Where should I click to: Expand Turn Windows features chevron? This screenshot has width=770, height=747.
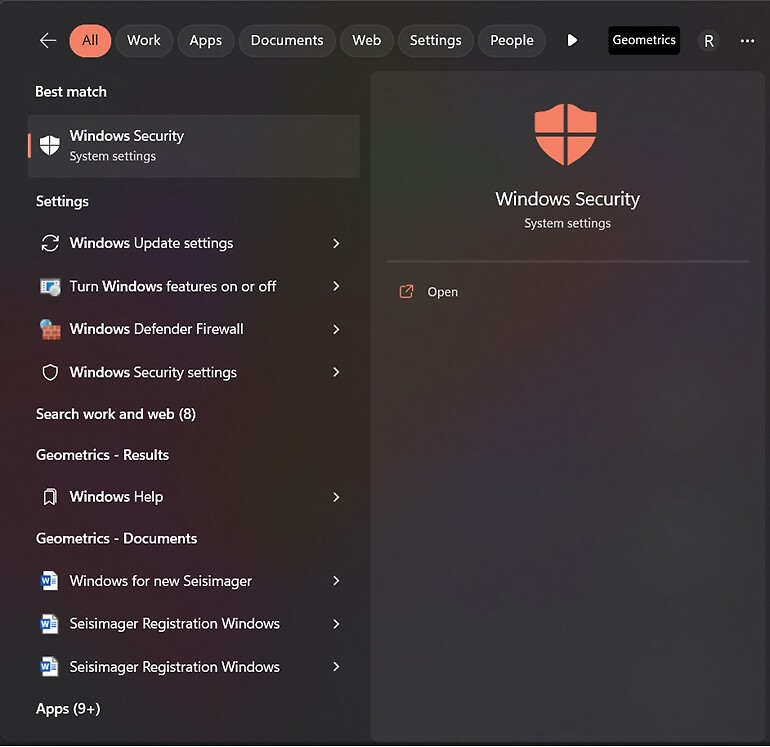click(x=336, y=286)
